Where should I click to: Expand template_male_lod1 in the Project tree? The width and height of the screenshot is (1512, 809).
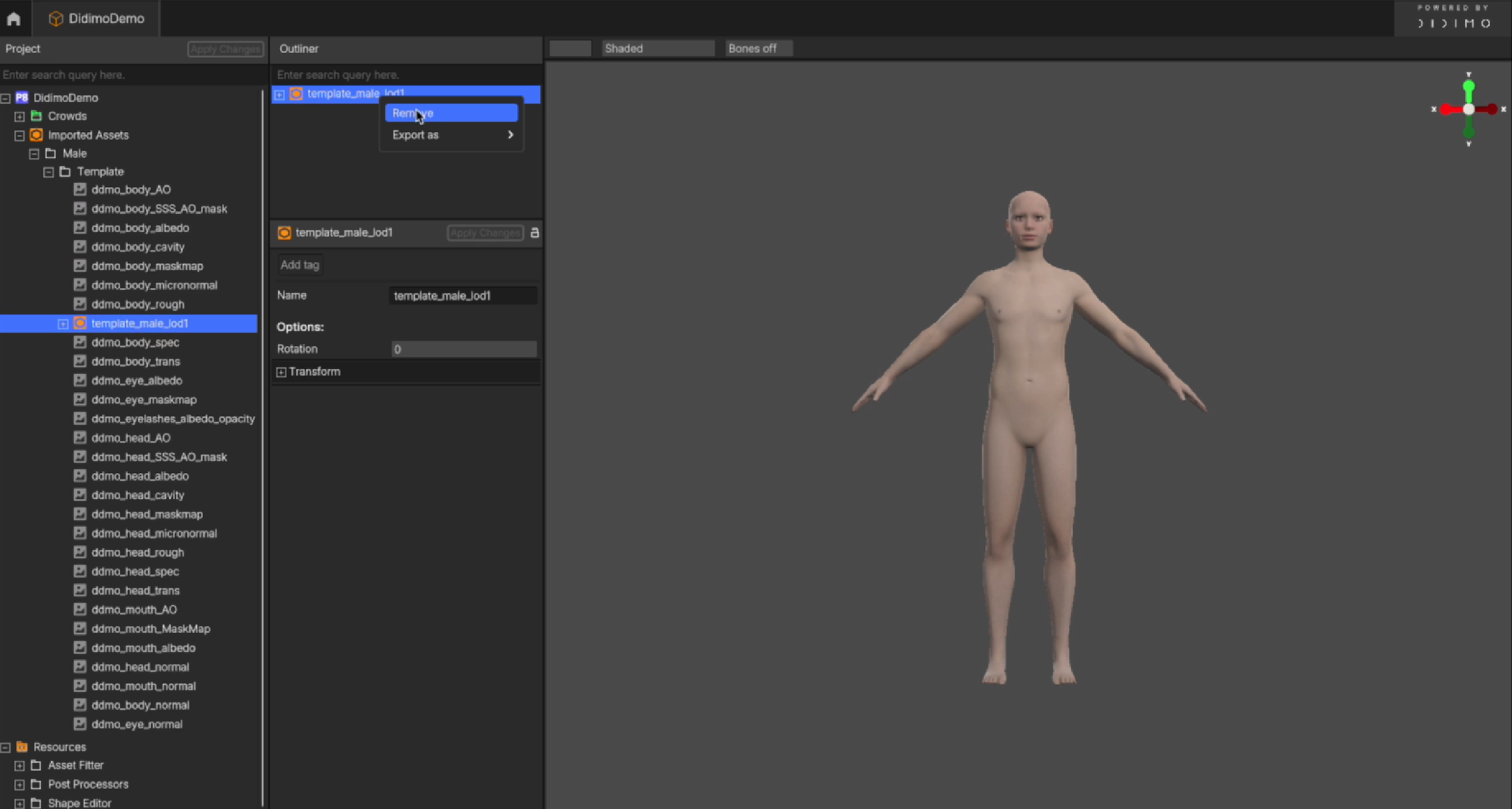coord(63,324)
